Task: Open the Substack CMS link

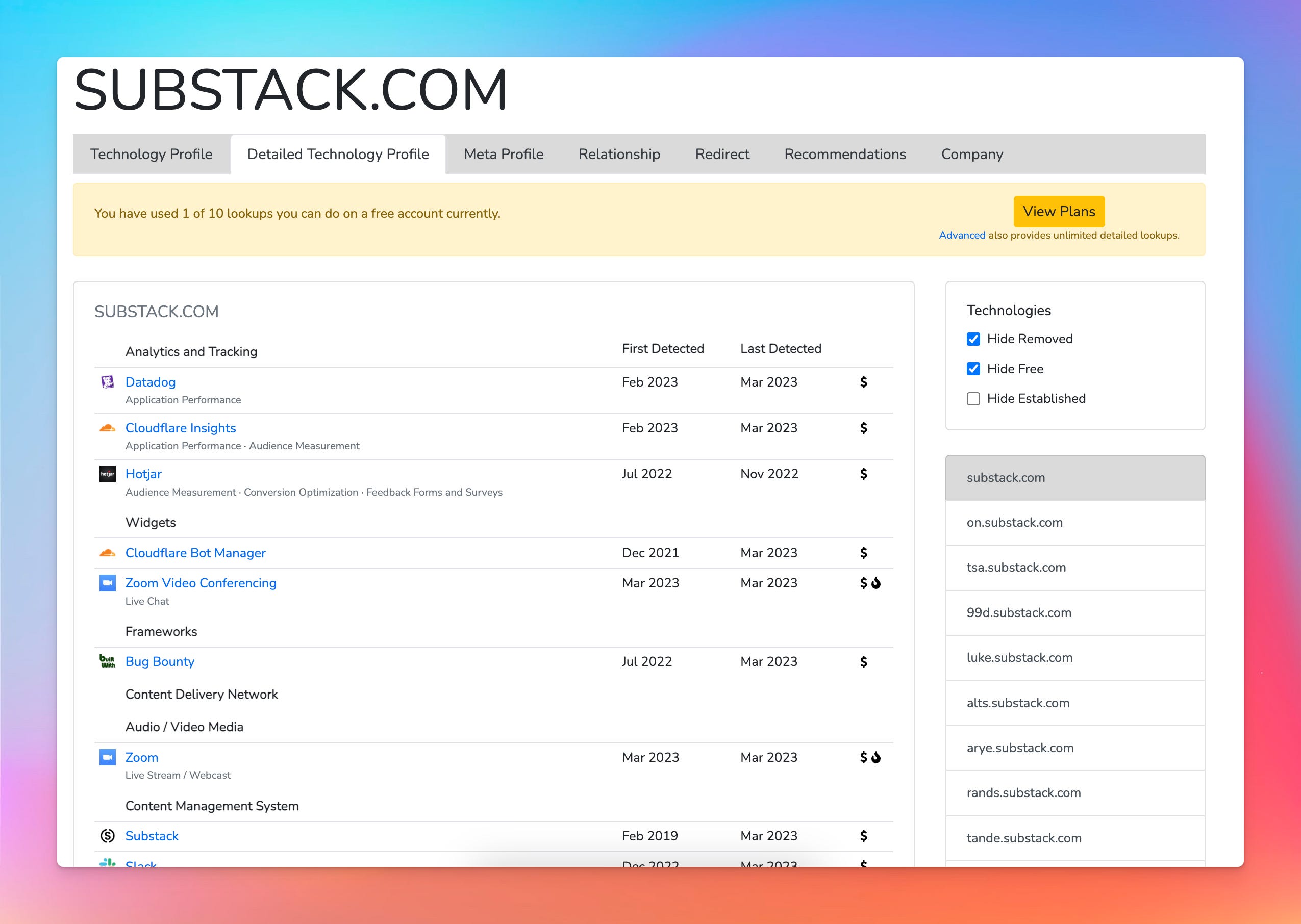Action: 152,836
